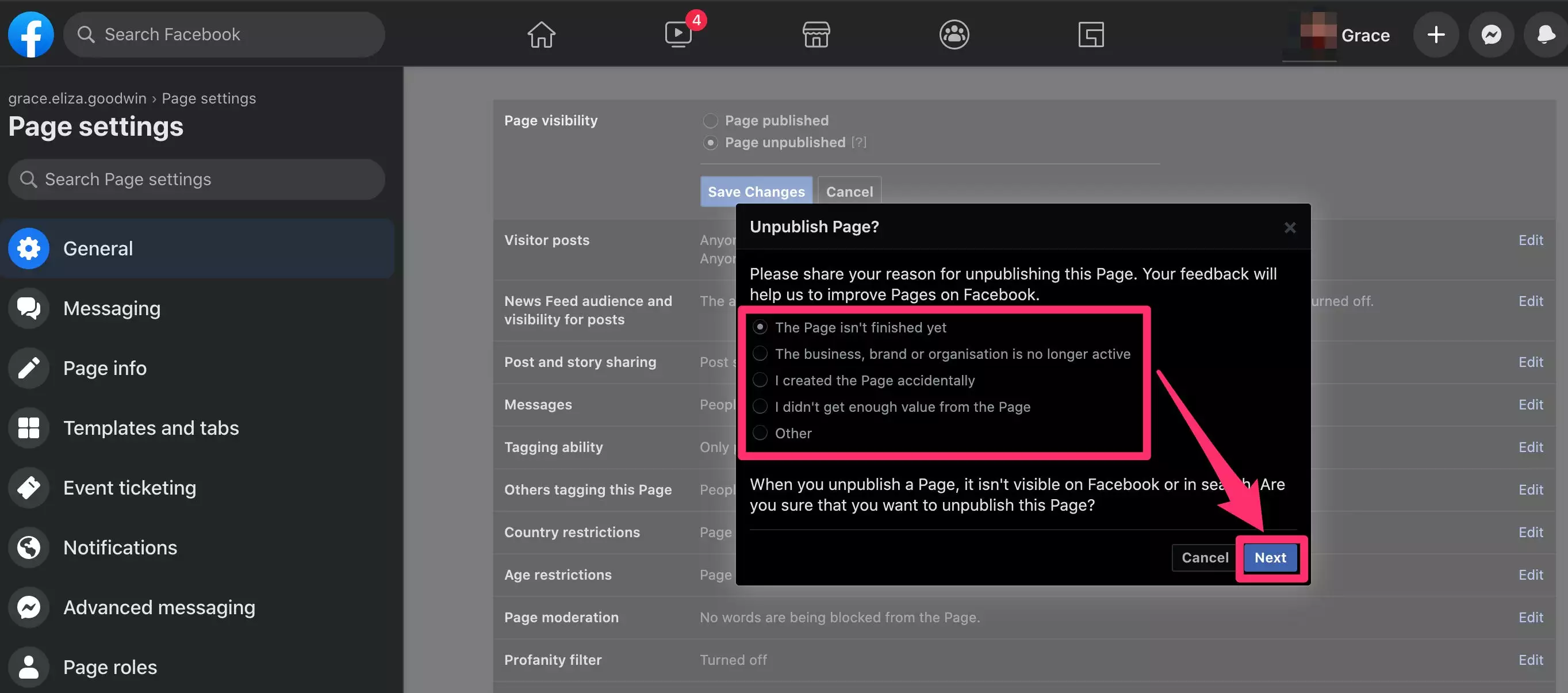Screen dimensions: 1568x693
Task: Close the Unpublish Page dialog
Action: 1289,227
